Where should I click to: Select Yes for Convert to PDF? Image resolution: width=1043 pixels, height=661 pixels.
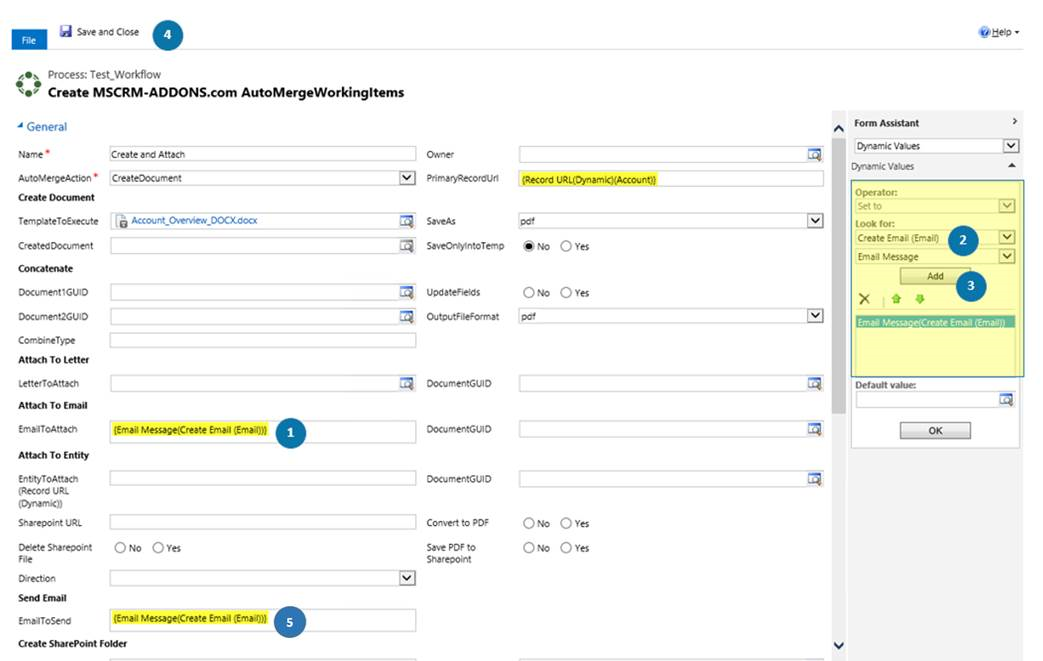coord(566,523)
